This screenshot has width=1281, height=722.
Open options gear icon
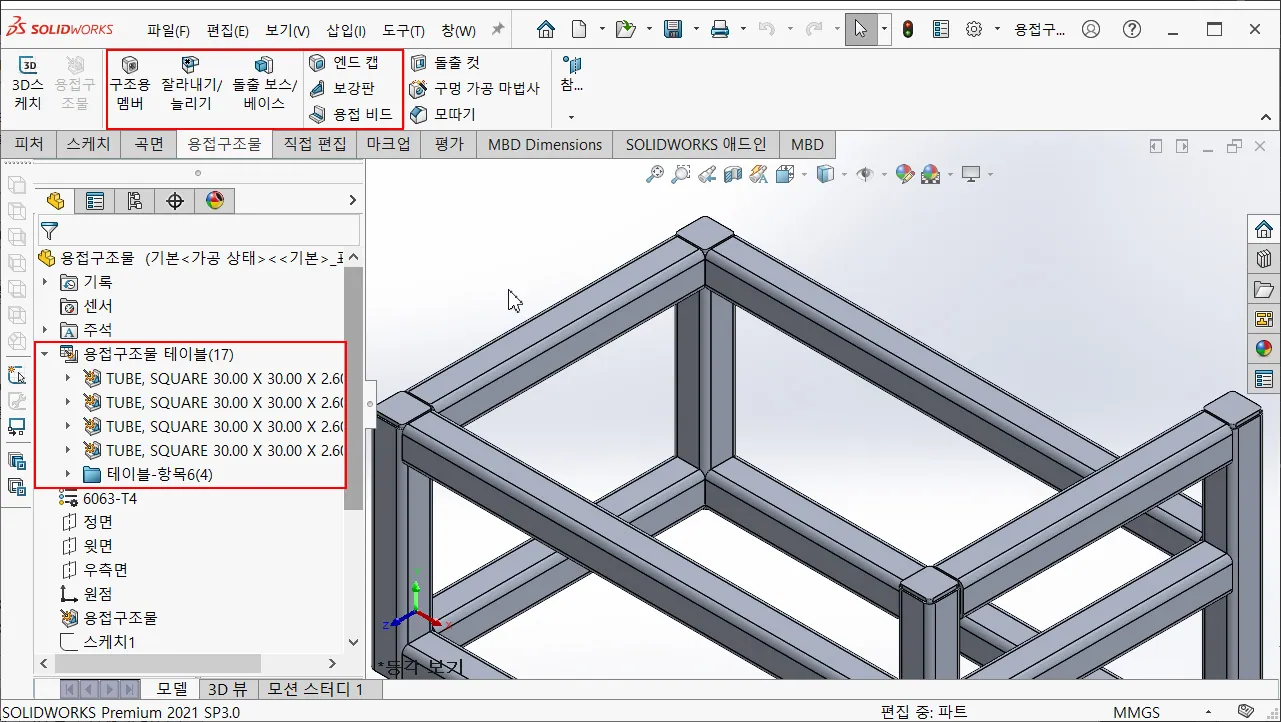coord(973,29)
